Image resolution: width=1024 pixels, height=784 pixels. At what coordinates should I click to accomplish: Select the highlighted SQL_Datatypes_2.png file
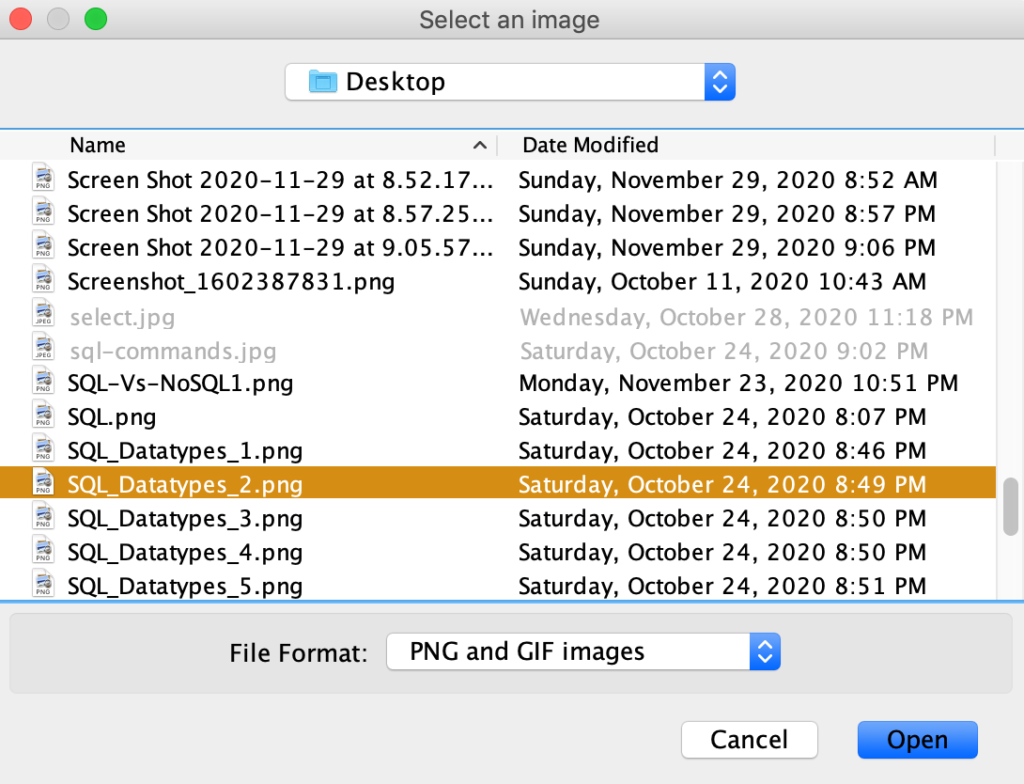click(185, 485)
